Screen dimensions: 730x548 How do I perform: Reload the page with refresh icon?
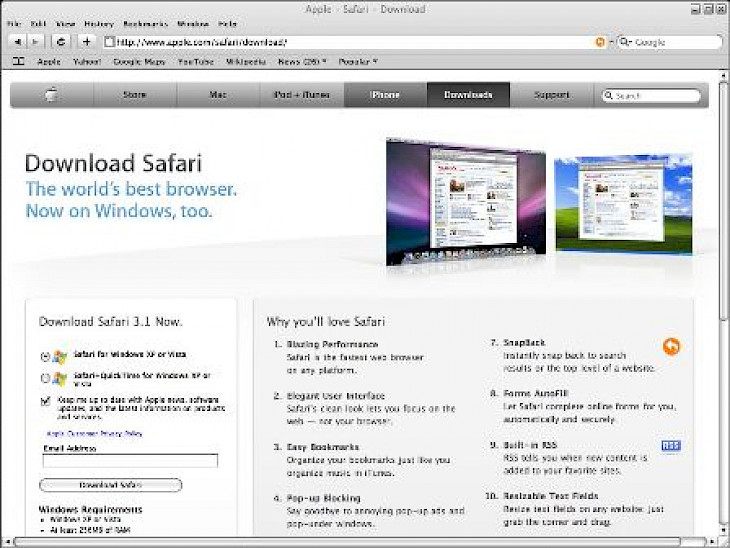(x=61, y=42)
